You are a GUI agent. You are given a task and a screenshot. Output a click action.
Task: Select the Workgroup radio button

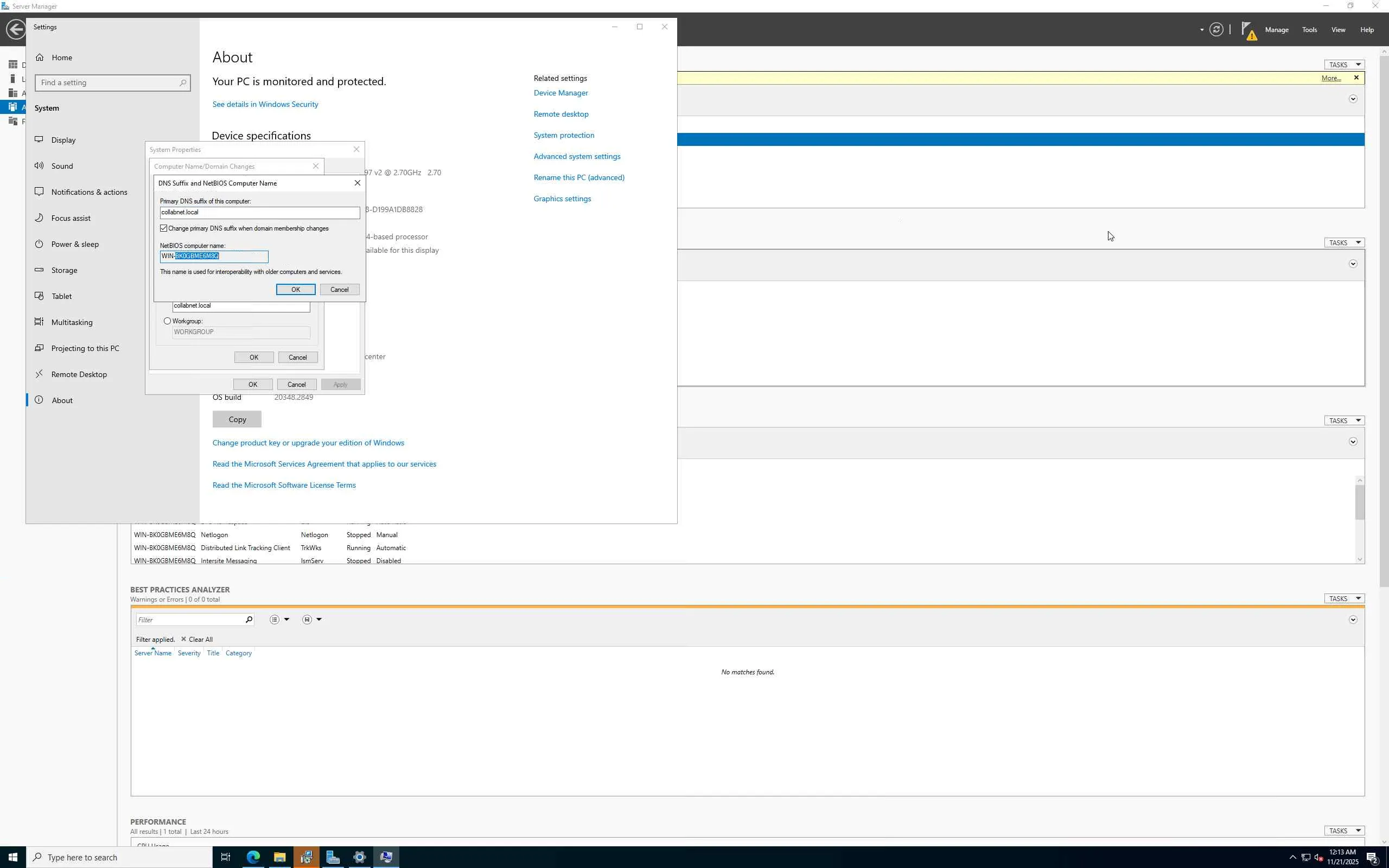[168, 321]
